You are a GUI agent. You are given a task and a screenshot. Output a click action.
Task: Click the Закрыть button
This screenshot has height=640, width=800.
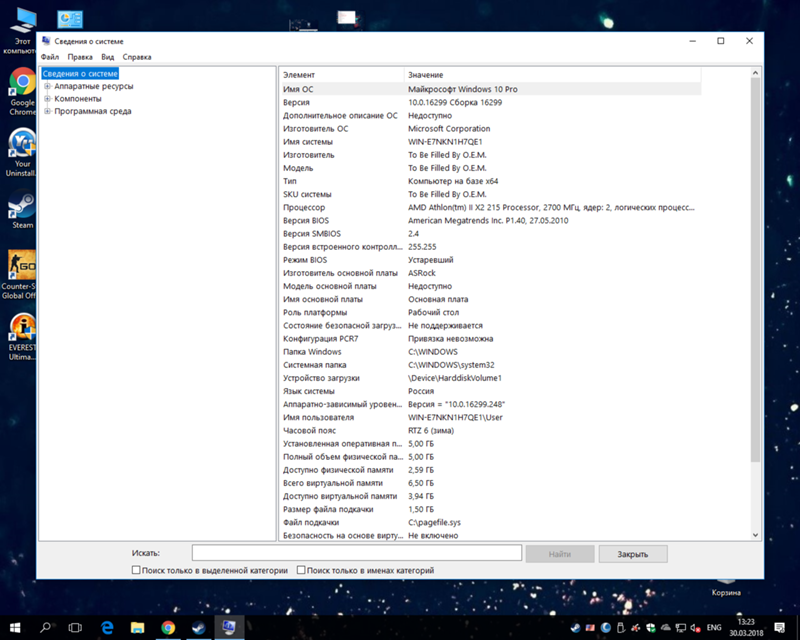pos(633,554)
